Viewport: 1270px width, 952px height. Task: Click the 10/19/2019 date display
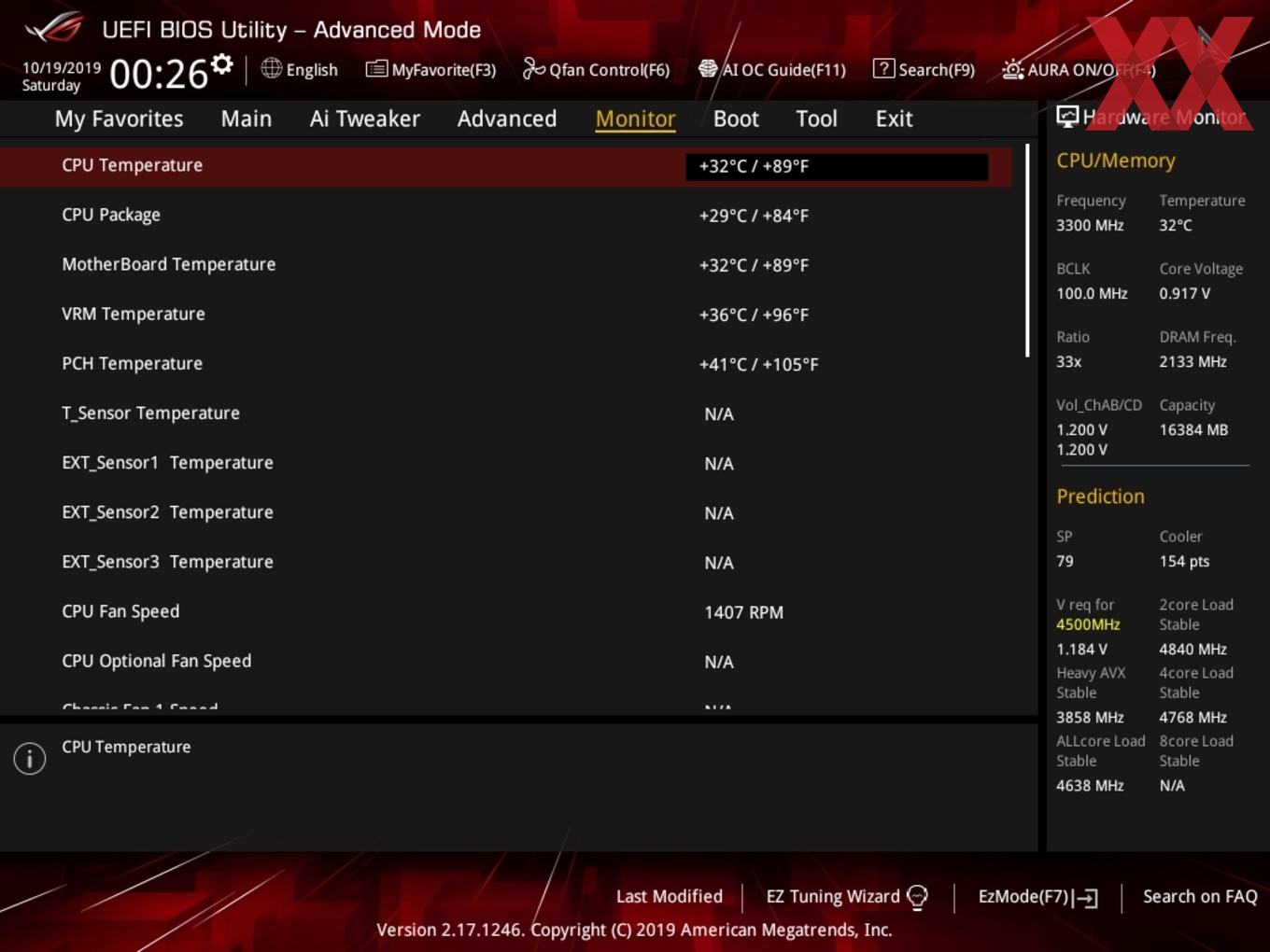pos(62,68)
